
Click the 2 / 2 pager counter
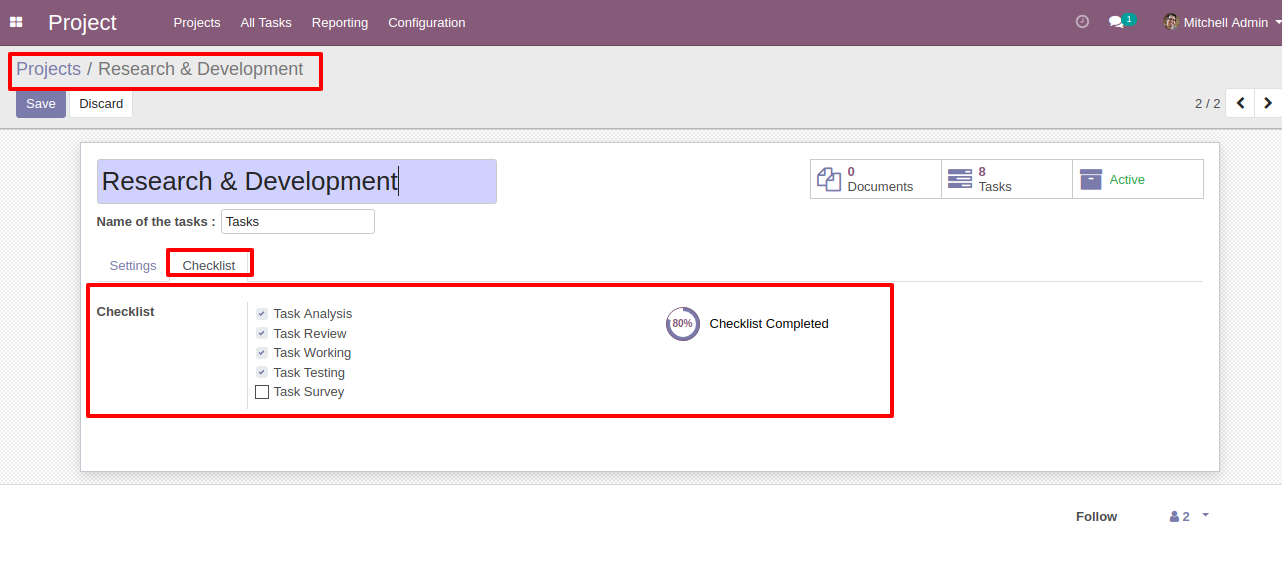coord(1207,103)
